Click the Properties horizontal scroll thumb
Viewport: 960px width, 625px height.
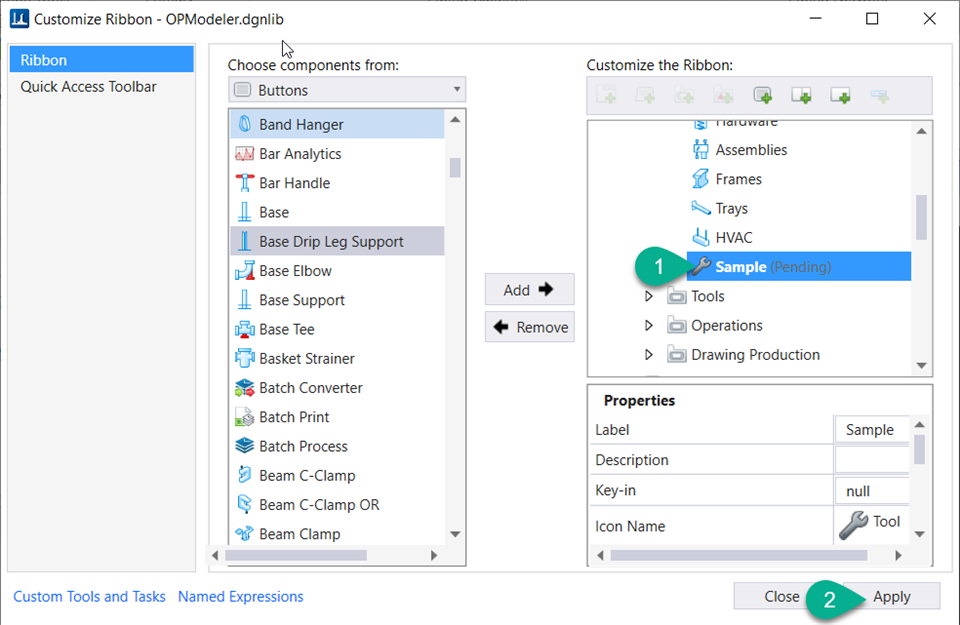click(x=738, y=555)
